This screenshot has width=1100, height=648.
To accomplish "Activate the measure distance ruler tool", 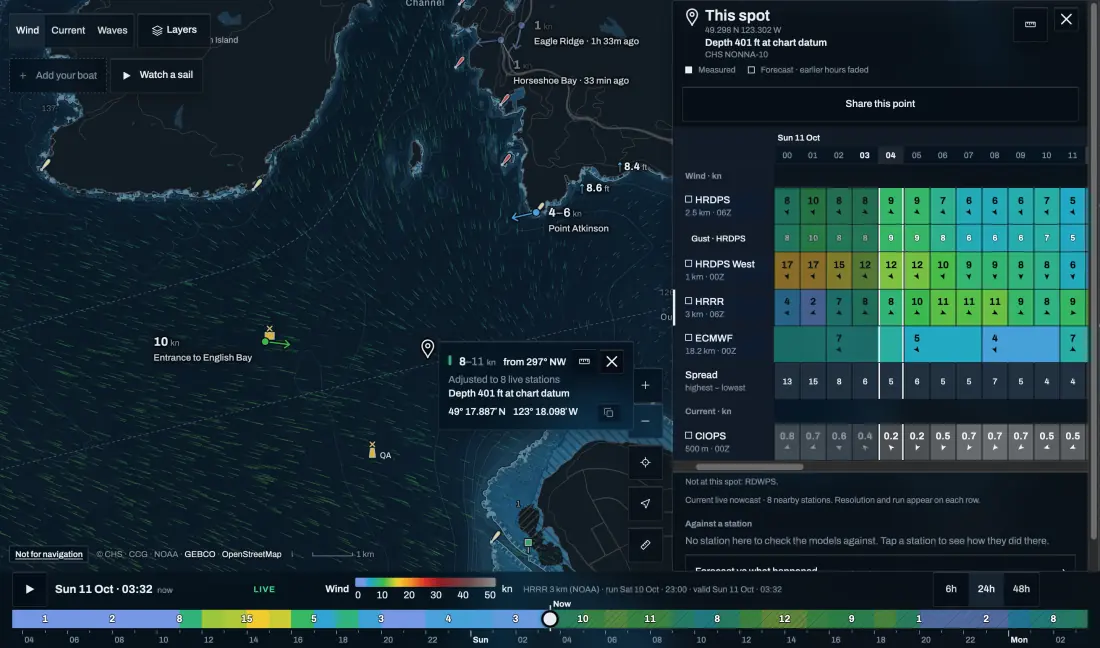I will [x=645, y=545].
